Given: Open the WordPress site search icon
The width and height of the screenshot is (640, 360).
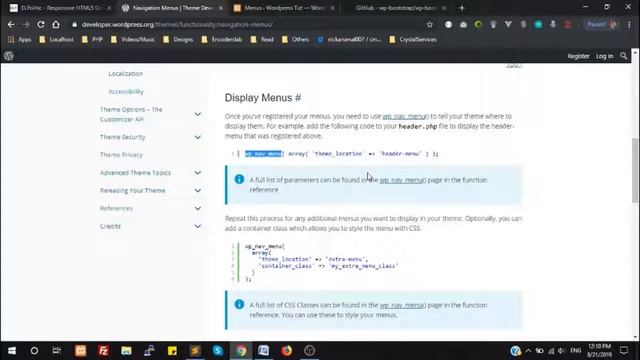Looking at the screenshot, I should [x=623, y=56].
